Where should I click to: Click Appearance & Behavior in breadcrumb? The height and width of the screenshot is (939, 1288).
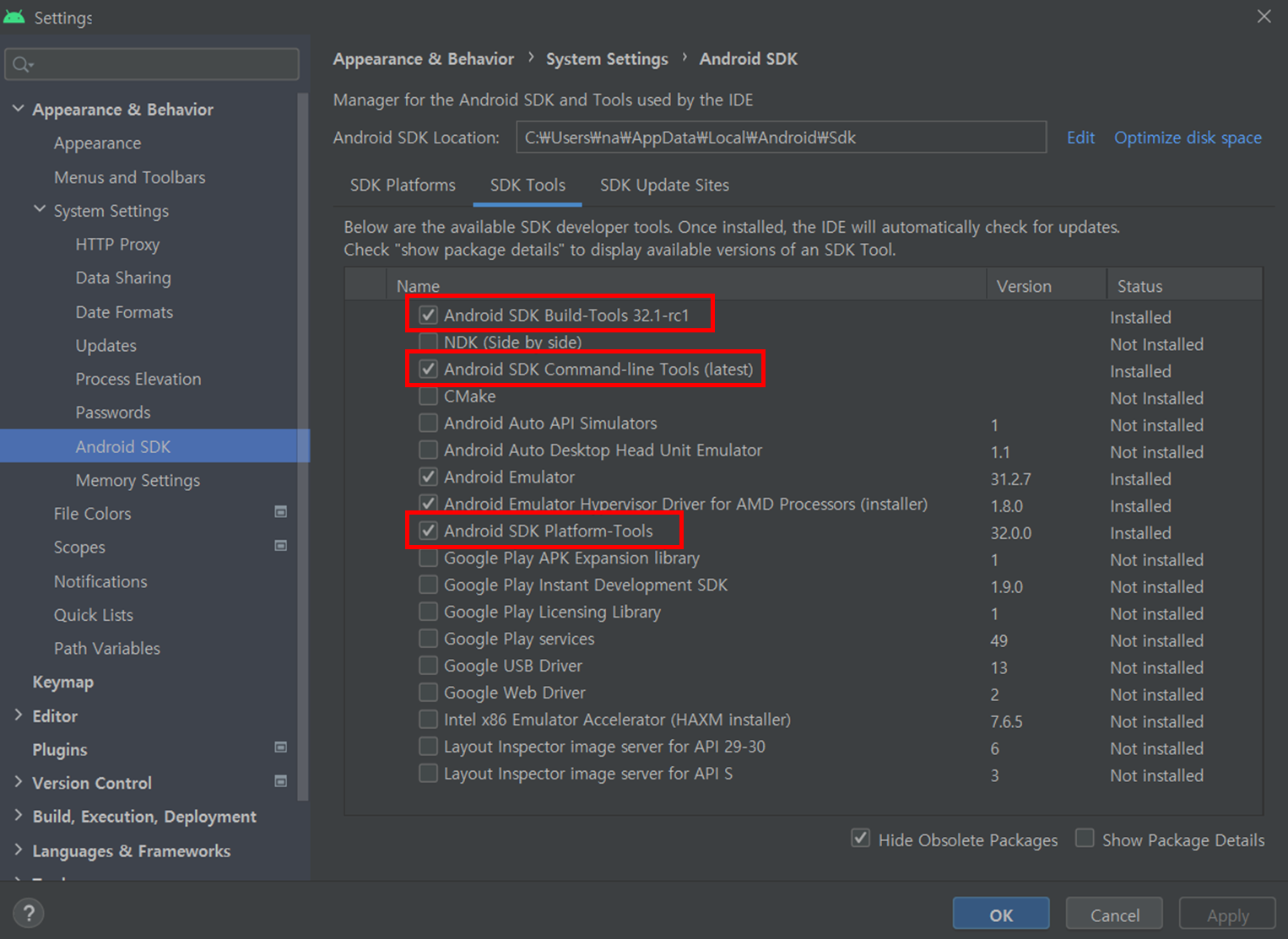click(423, 59)
